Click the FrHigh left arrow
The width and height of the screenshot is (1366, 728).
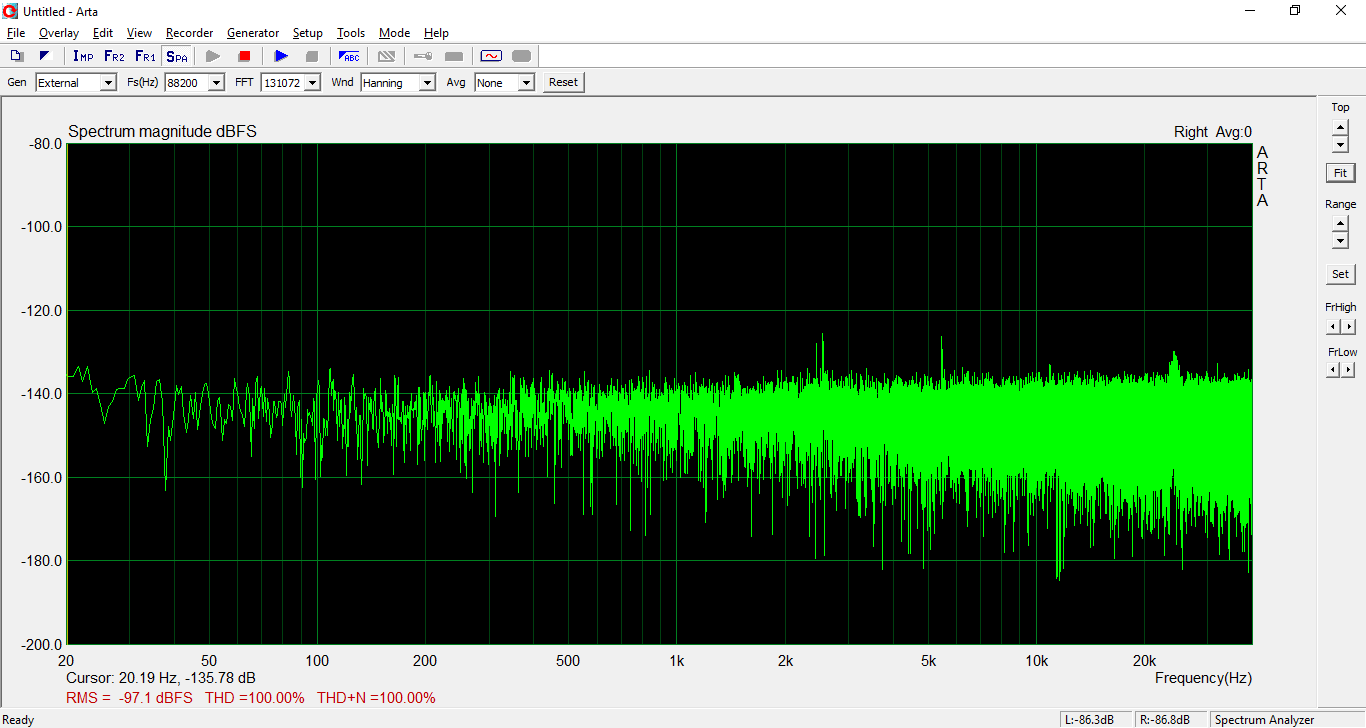pyautogui.click(x=1333, y=326)
